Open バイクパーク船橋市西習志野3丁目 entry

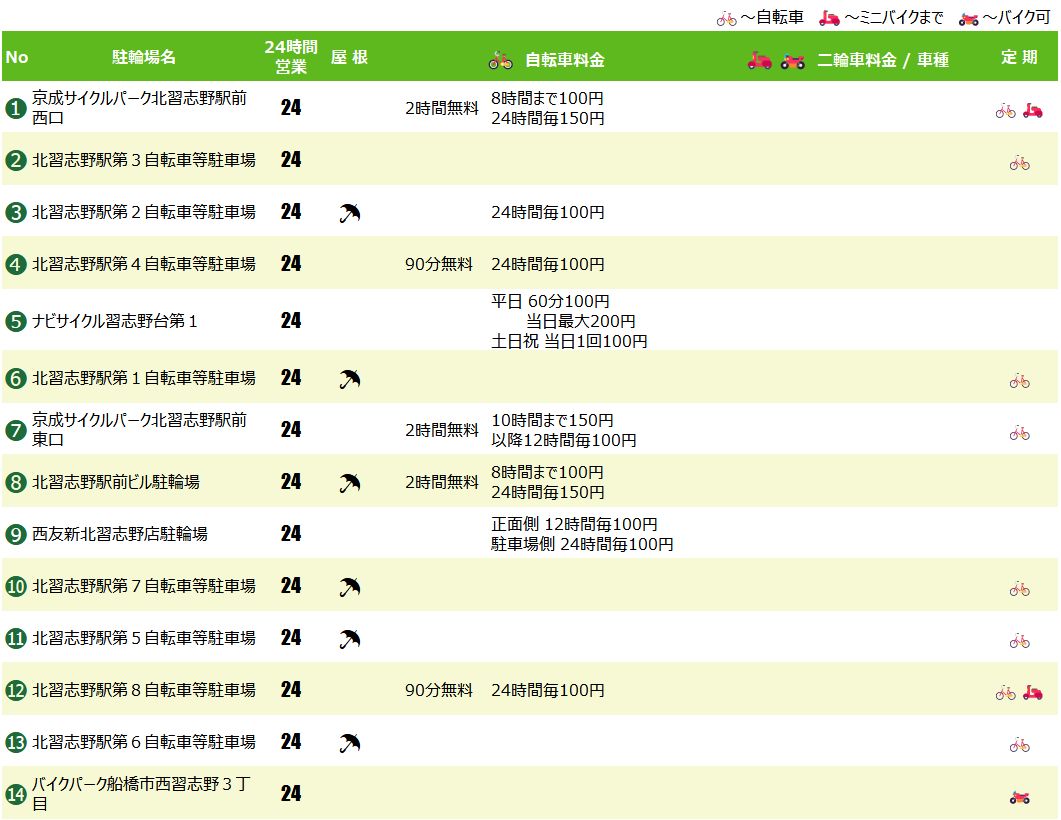pyautogui.click(x=141, y=794)
